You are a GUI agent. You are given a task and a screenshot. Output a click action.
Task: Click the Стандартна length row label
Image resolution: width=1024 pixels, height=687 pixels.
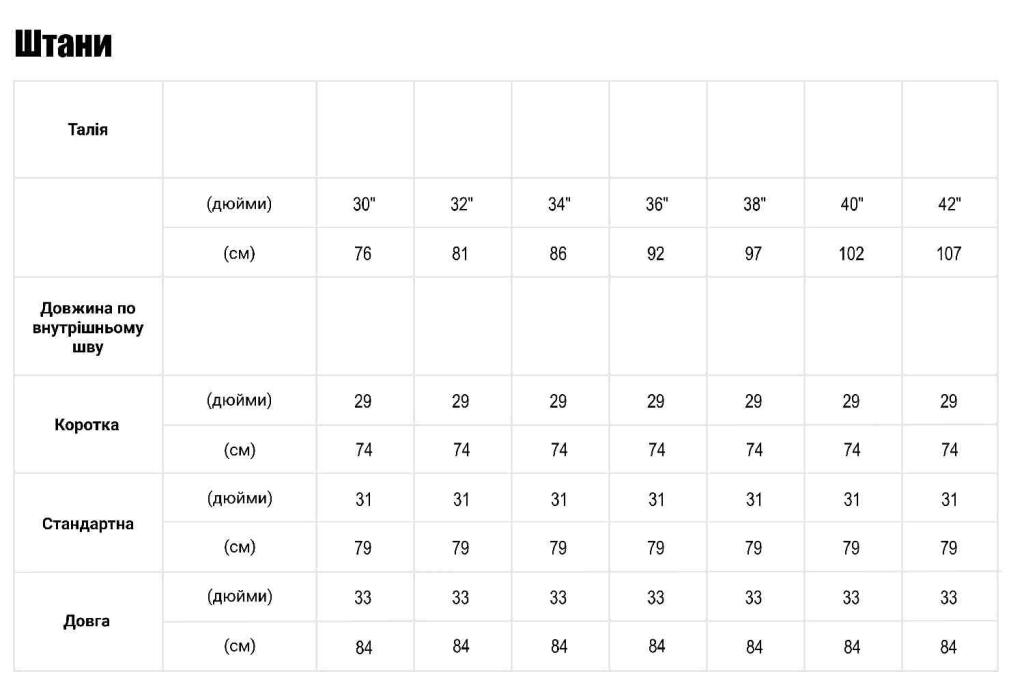click(88, 524)
